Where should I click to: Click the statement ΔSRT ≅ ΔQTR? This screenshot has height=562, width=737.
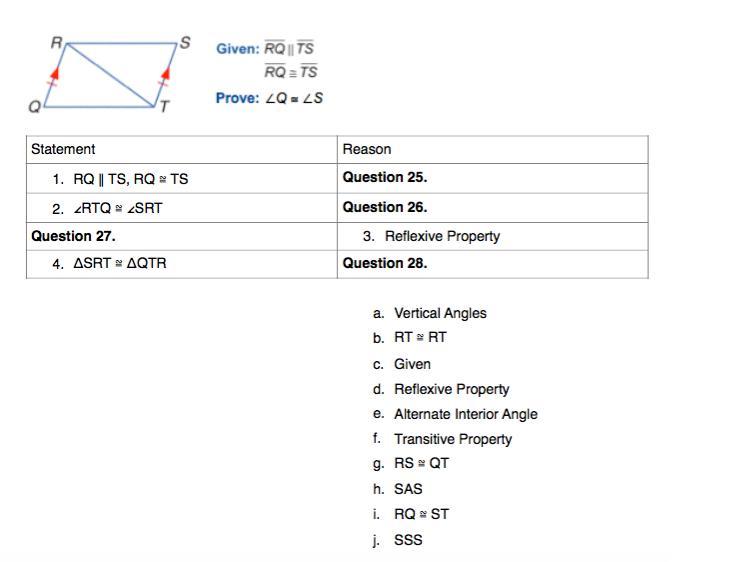pos(119,264)
